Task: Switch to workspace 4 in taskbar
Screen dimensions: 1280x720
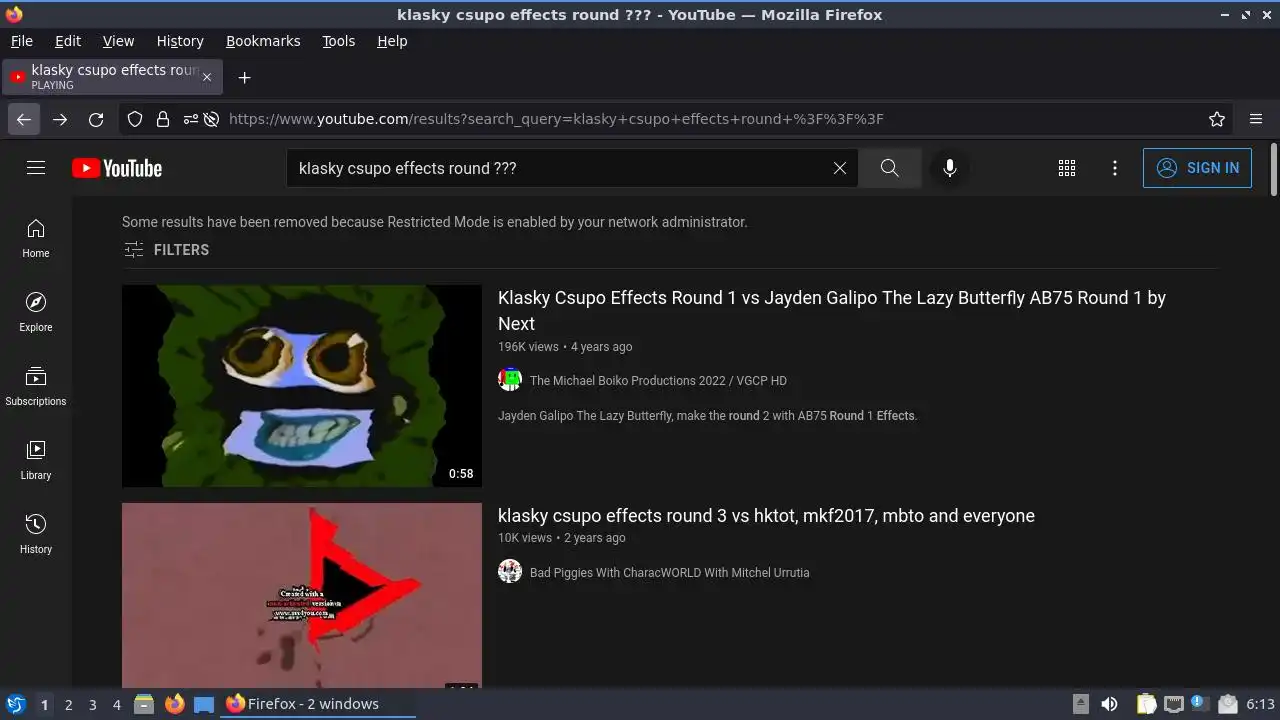Action: [x=116, y=704]
